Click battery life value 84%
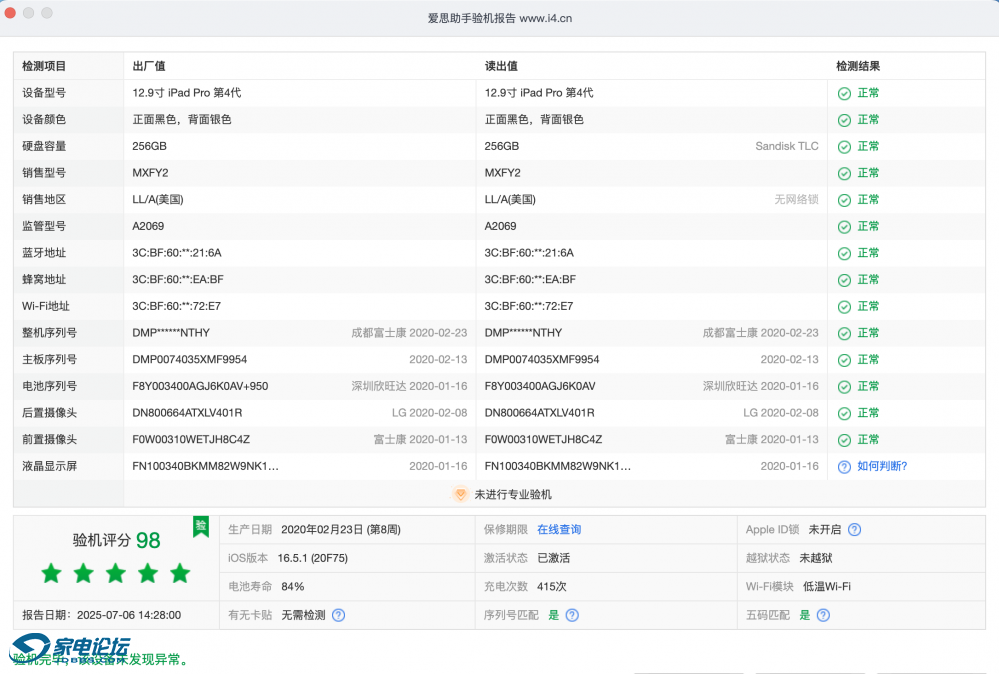999x674 pixels. coord(293,587)
